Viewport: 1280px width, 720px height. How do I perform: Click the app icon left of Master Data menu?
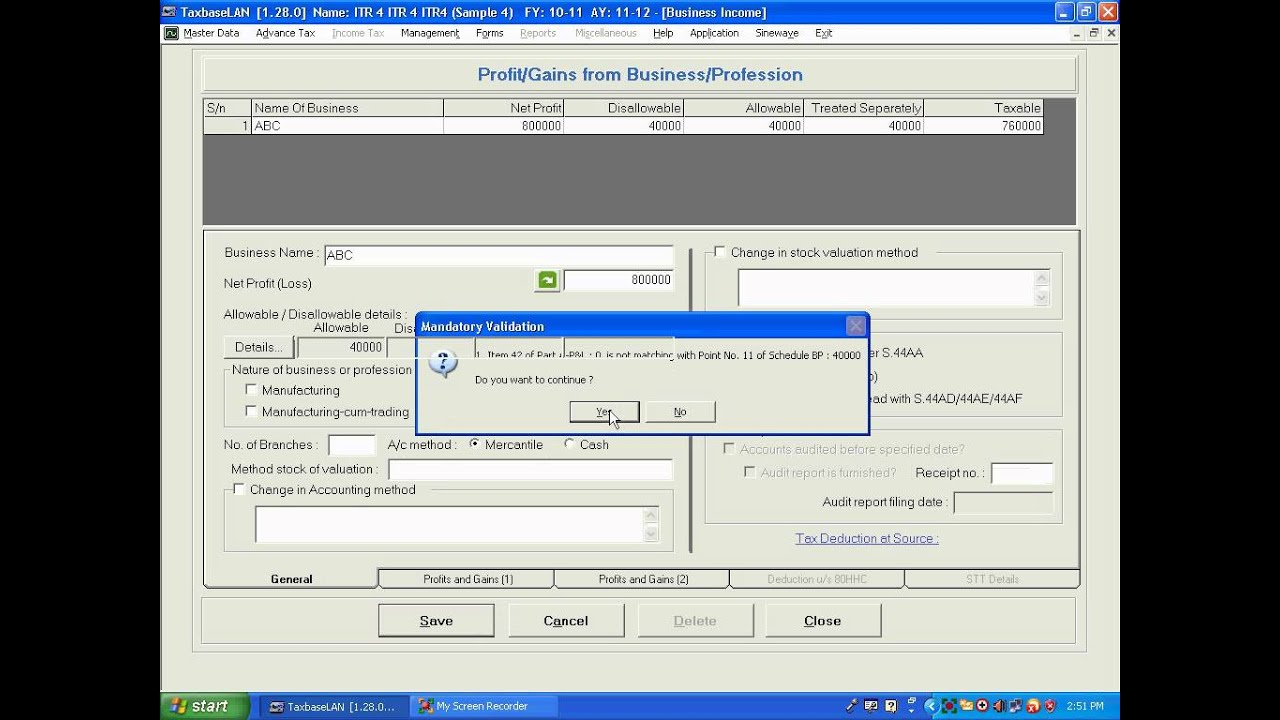click(x=171, y=33)
